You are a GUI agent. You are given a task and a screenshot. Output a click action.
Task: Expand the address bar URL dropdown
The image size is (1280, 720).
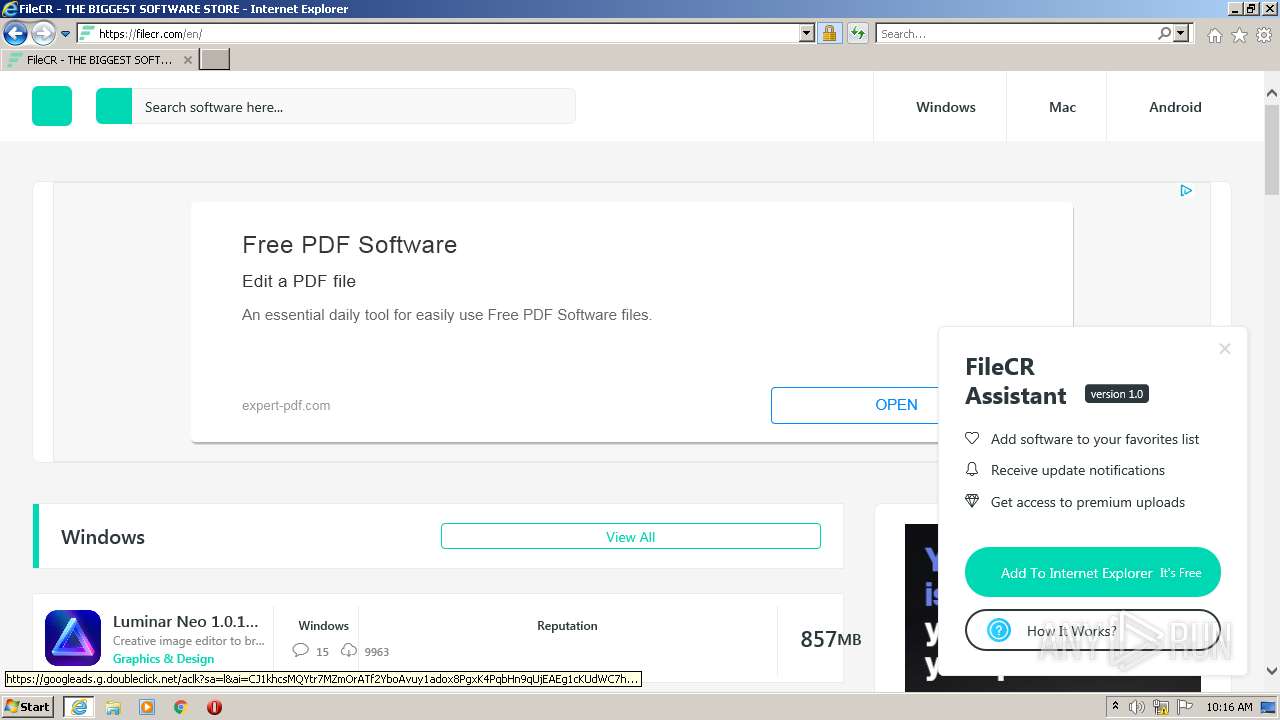tap(807, 34)
